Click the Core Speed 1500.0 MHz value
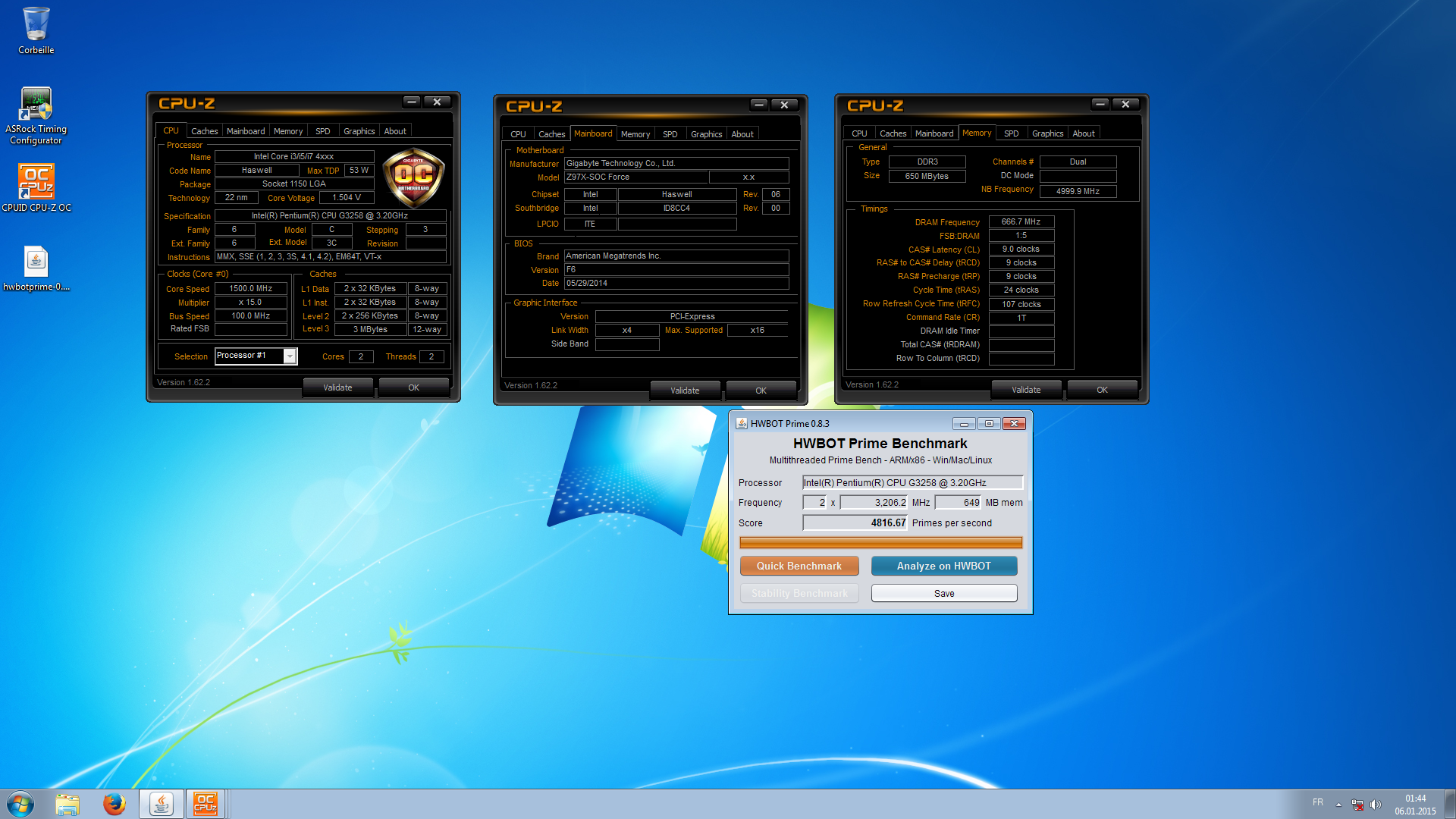 251,288
